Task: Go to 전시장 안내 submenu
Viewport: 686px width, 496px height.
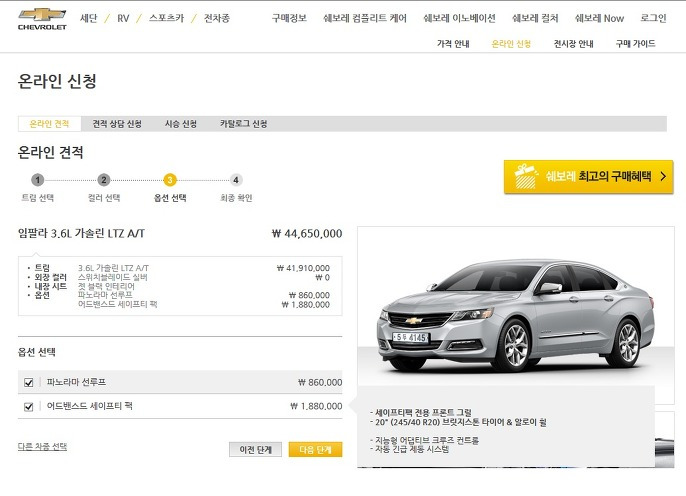Action: pyautogui.click(x=574, y=44)
